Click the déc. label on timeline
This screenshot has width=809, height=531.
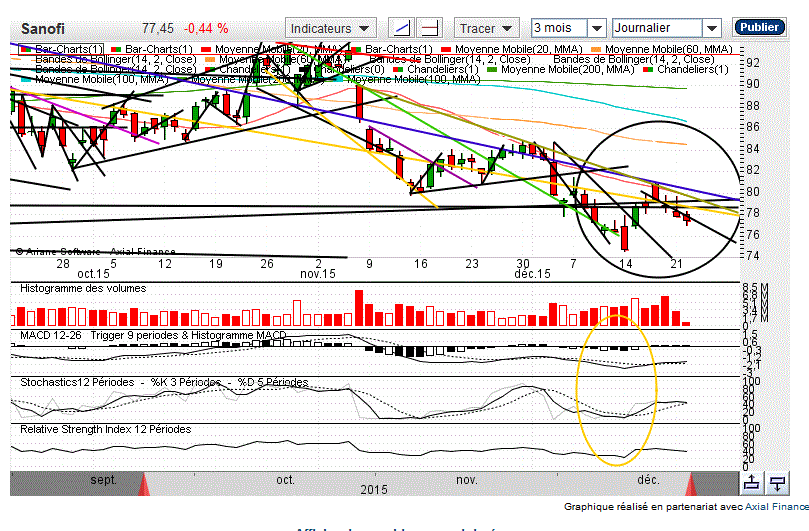648,480
